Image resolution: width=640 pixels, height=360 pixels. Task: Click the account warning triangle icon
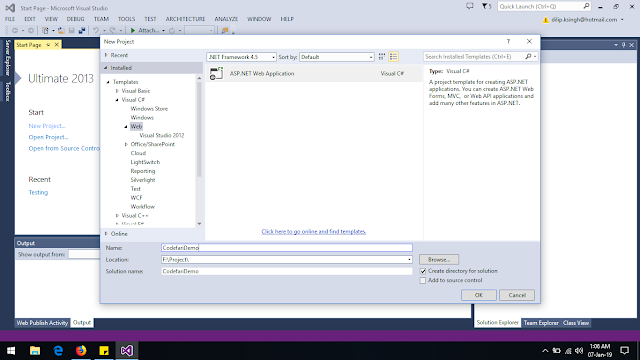click(x=545, y=20)
